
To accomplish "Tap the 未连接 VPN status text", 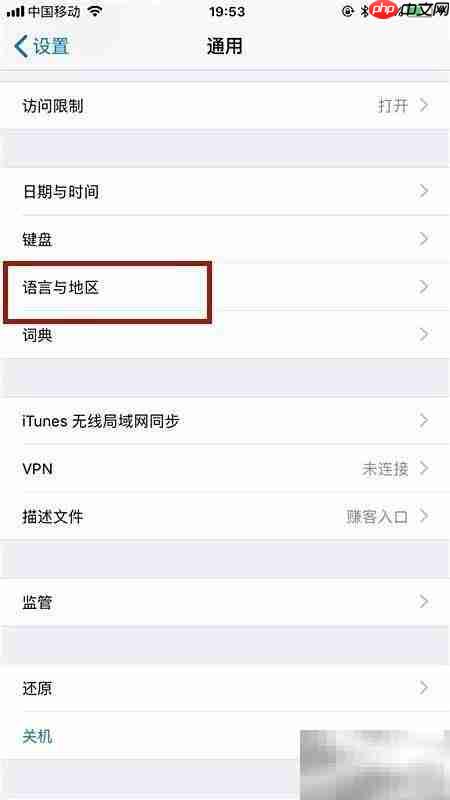I will point(385,469).
